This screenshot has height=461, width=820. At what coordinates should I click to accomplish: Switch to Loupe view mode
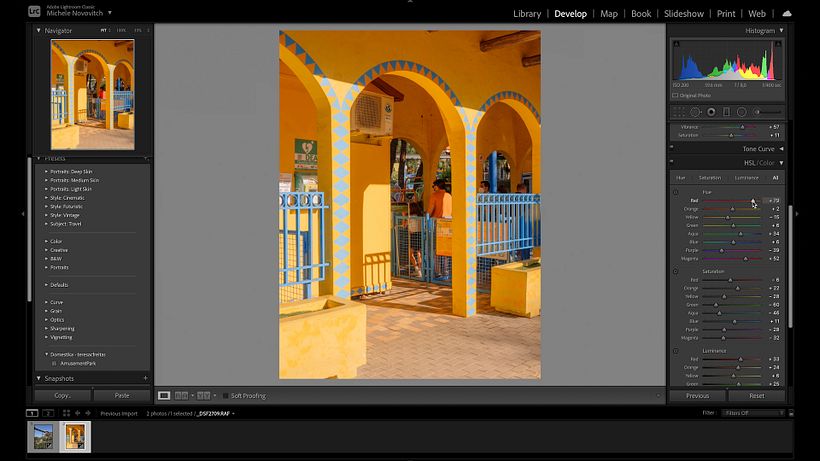click(164, 396)
